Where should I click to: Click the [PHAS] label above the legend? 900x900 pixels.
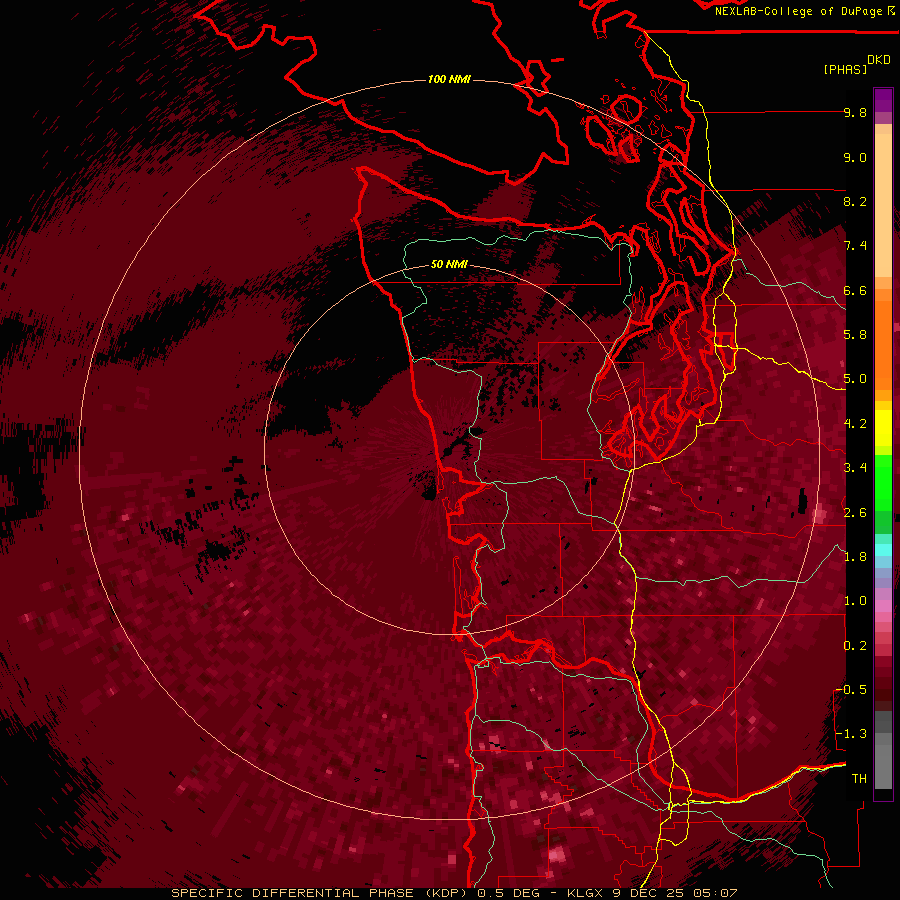pos(845,69)
